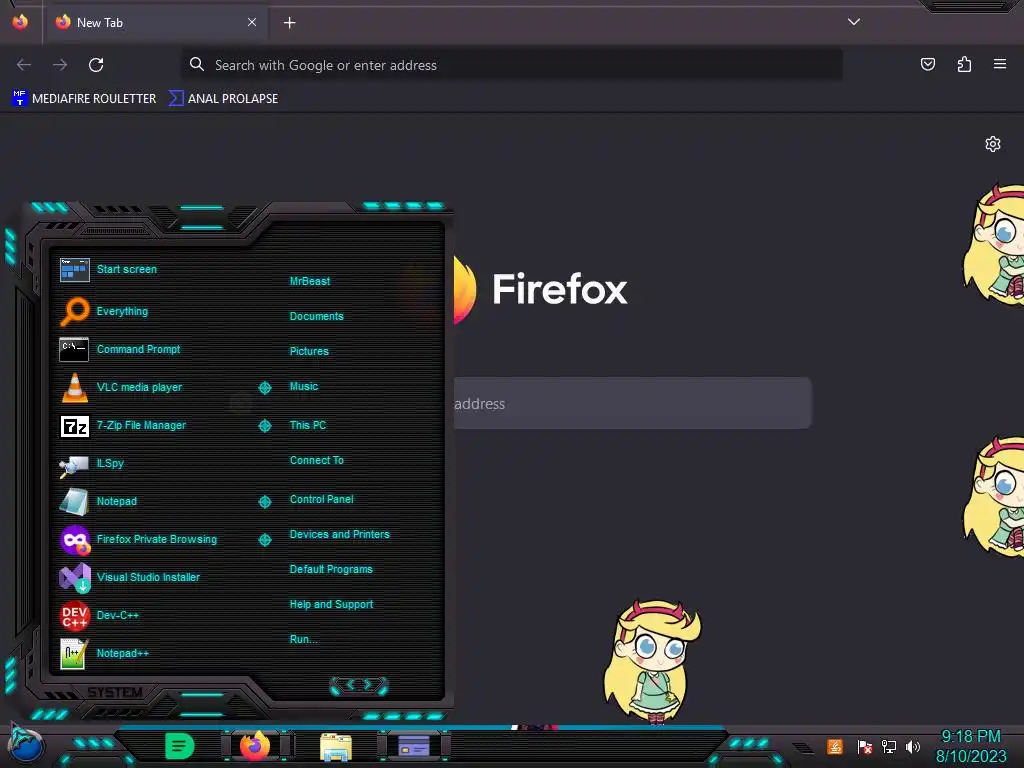Select the New Tab tab

157,23
